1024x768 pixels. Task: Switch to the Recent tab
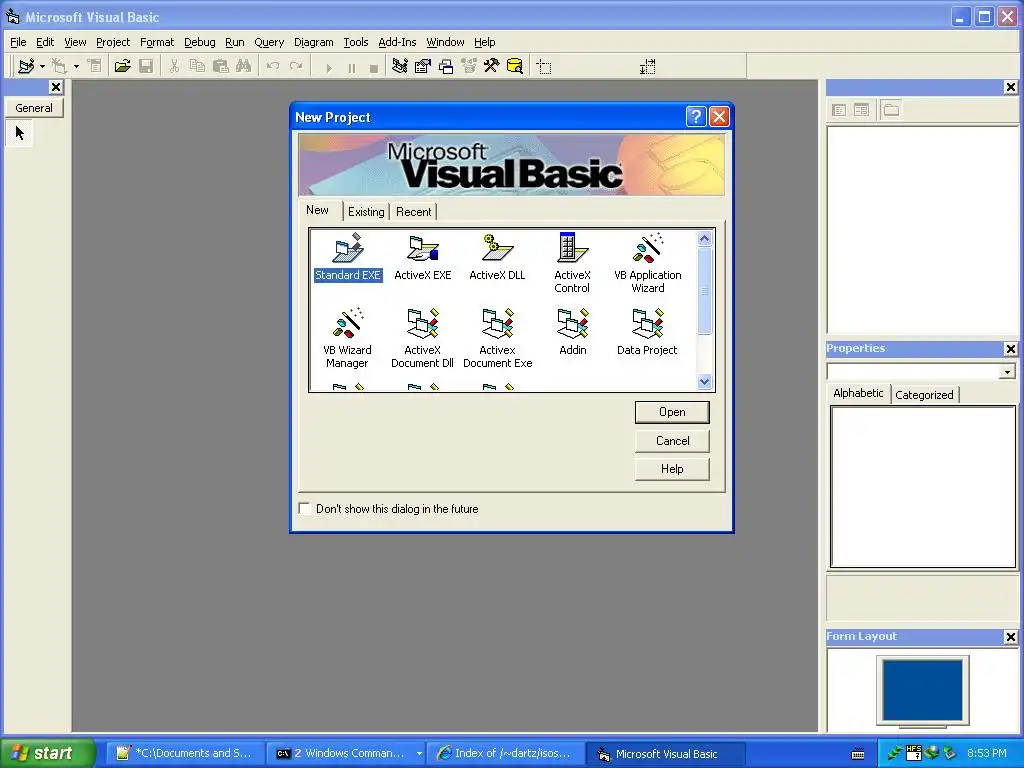pos(413,212)
